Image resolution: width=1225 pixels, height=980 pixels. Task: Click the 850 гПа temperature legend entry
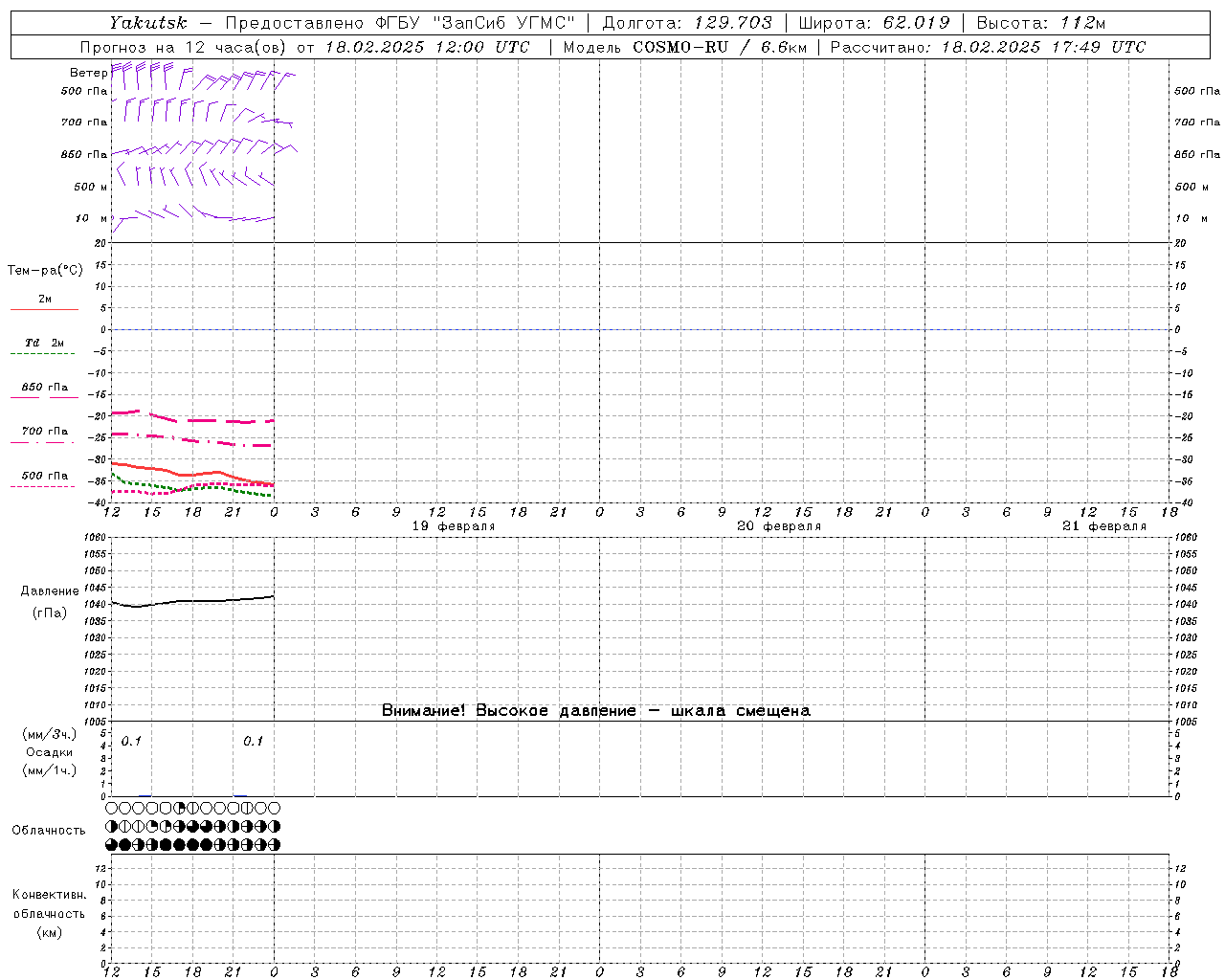point(45,388)
